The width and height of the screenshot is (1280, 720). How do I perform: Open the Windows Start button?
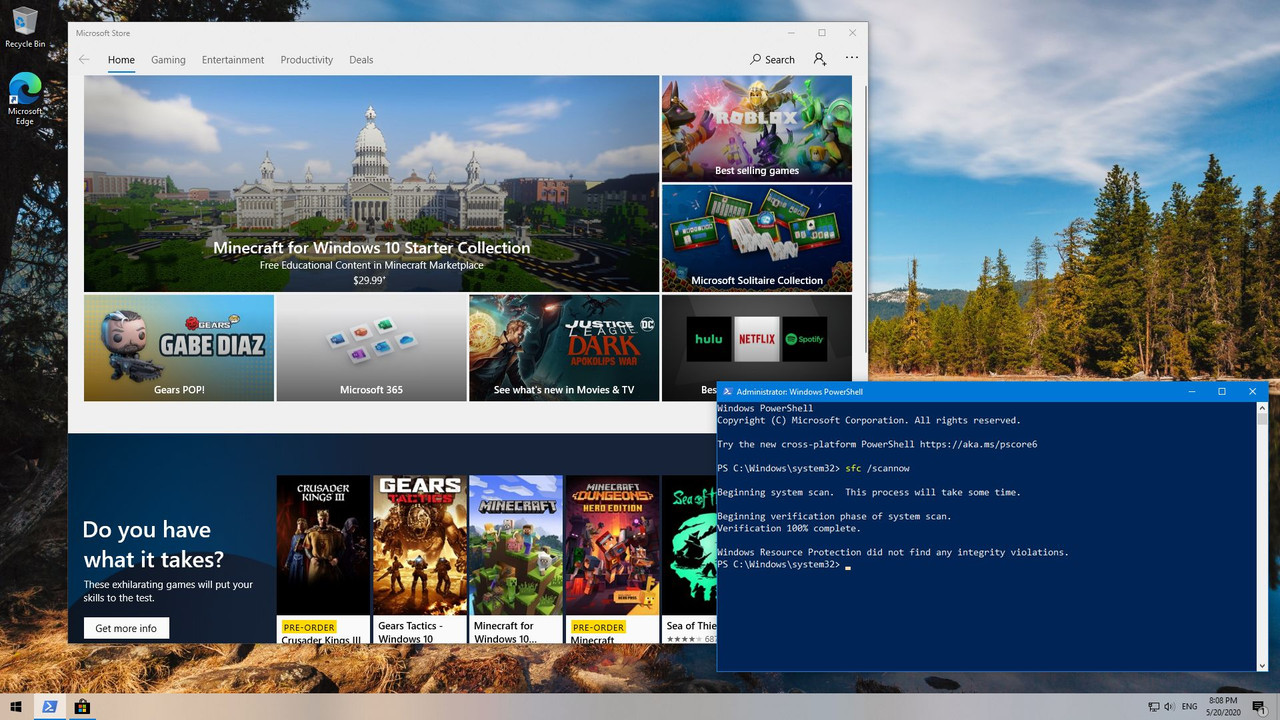16,707
